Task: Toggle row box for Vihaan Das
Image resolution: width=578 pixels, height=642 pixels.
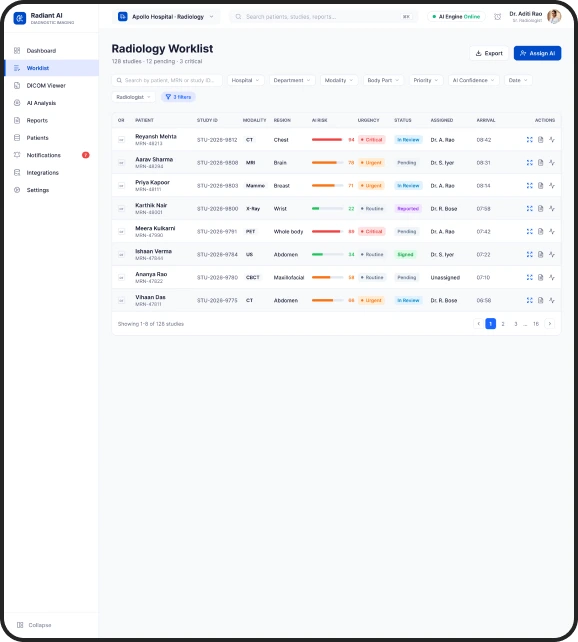Action: point(121,300)
